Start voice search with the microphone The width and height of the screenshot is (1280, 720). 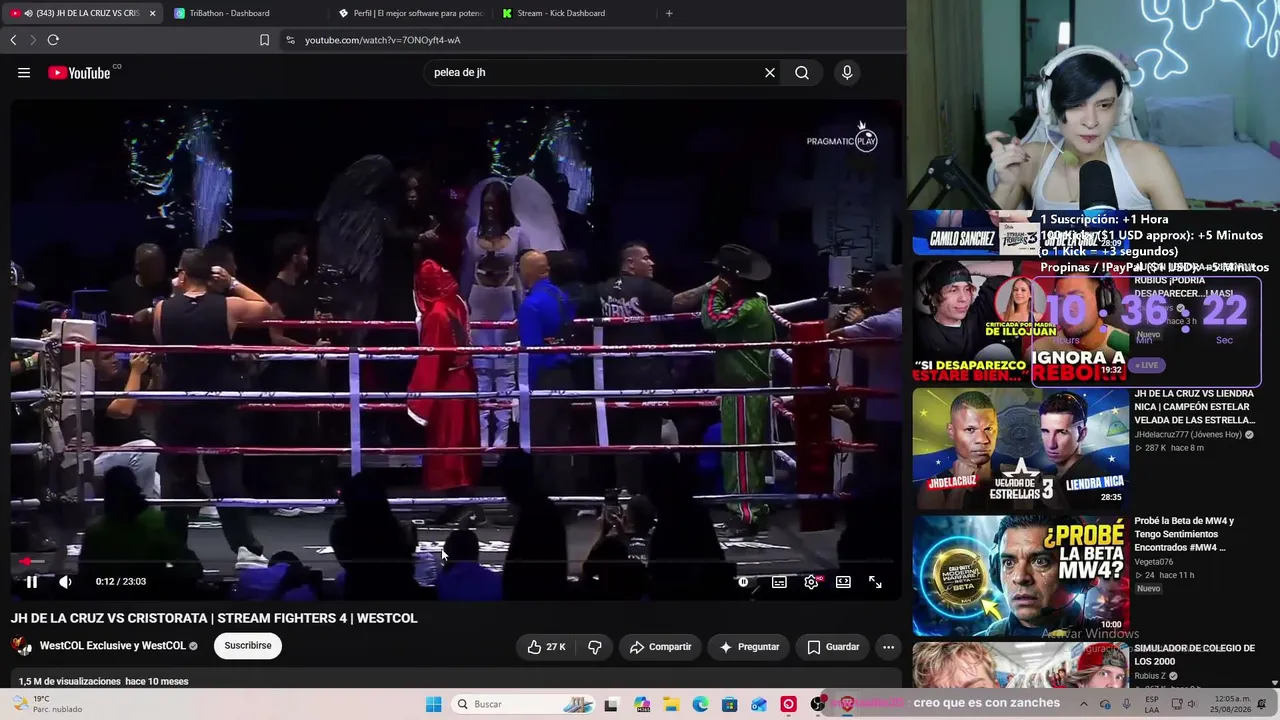pyautogui.click(x=847, y=72)
